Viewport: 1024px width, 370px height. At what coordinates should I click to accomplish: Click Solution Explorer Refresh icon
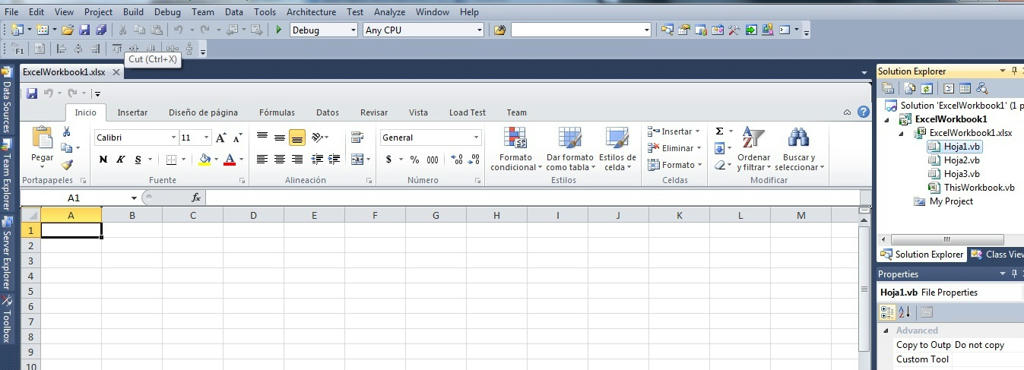coord(927,88)
